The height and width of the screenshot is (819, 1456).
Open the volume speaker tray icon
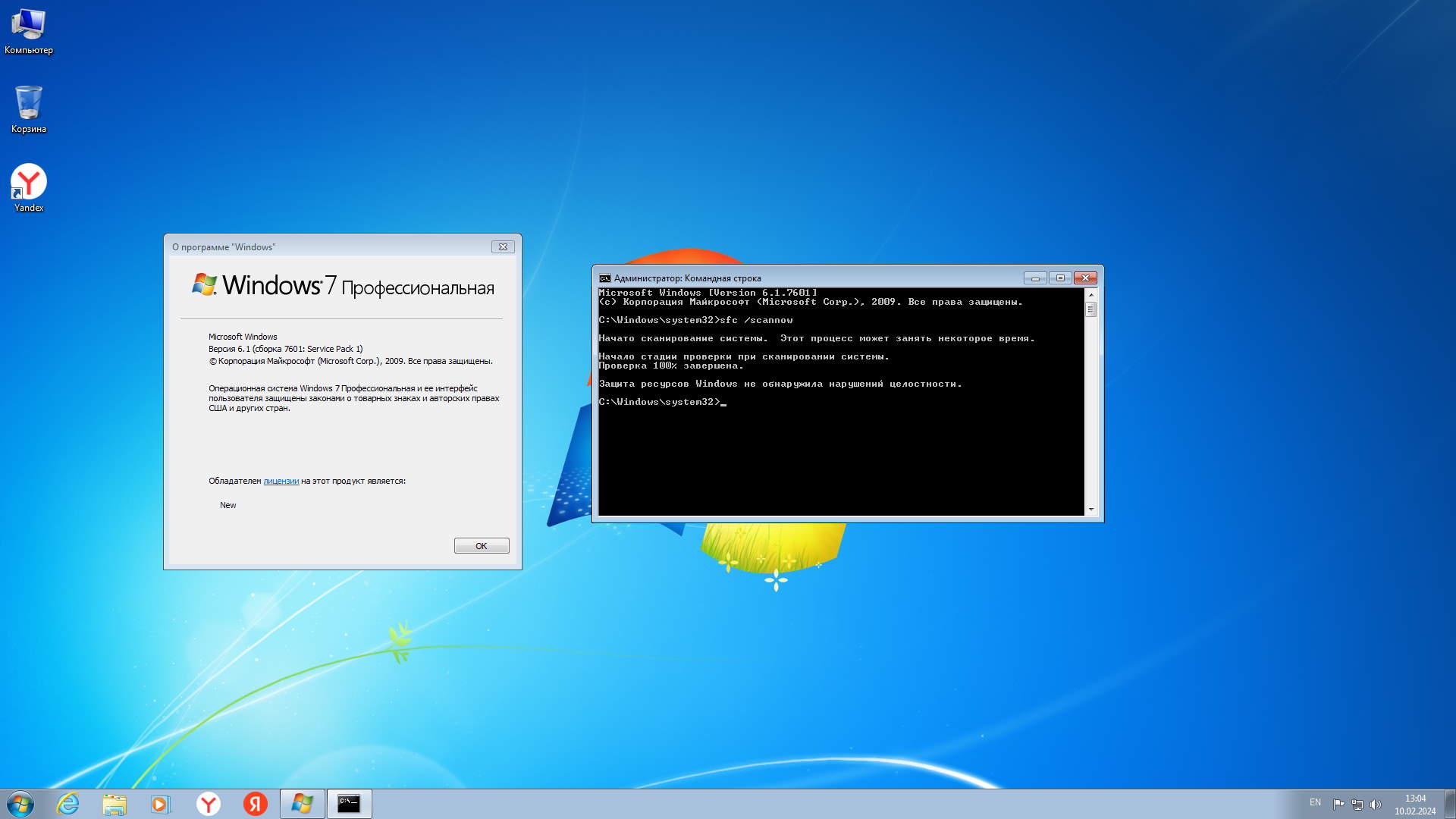click(x=1376, y=804)
